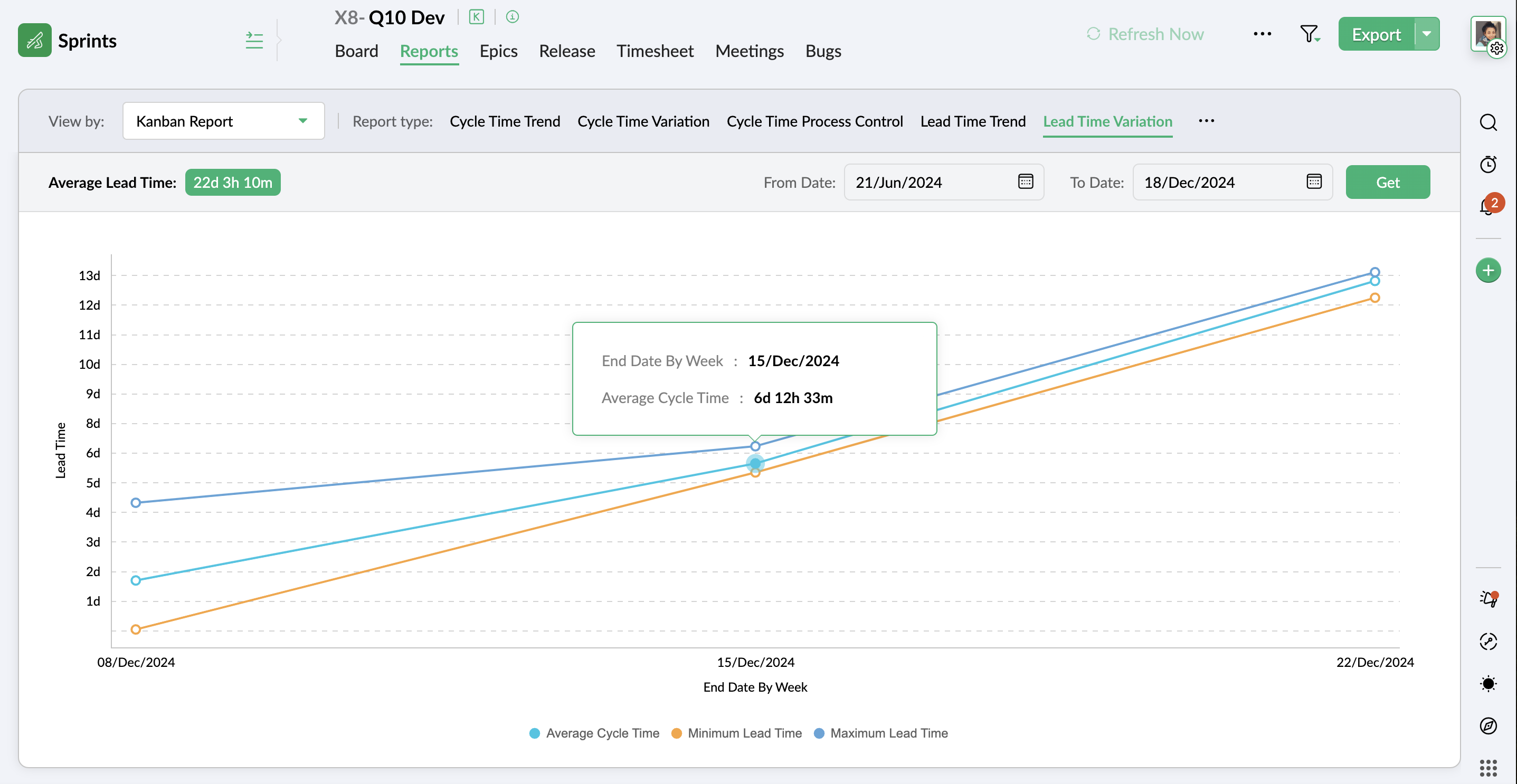Click the 22/Dec/2024 x-axis label
The height and width of the screenshot is (784, 1517).
pyautogui.click(x=1374, y=662)
